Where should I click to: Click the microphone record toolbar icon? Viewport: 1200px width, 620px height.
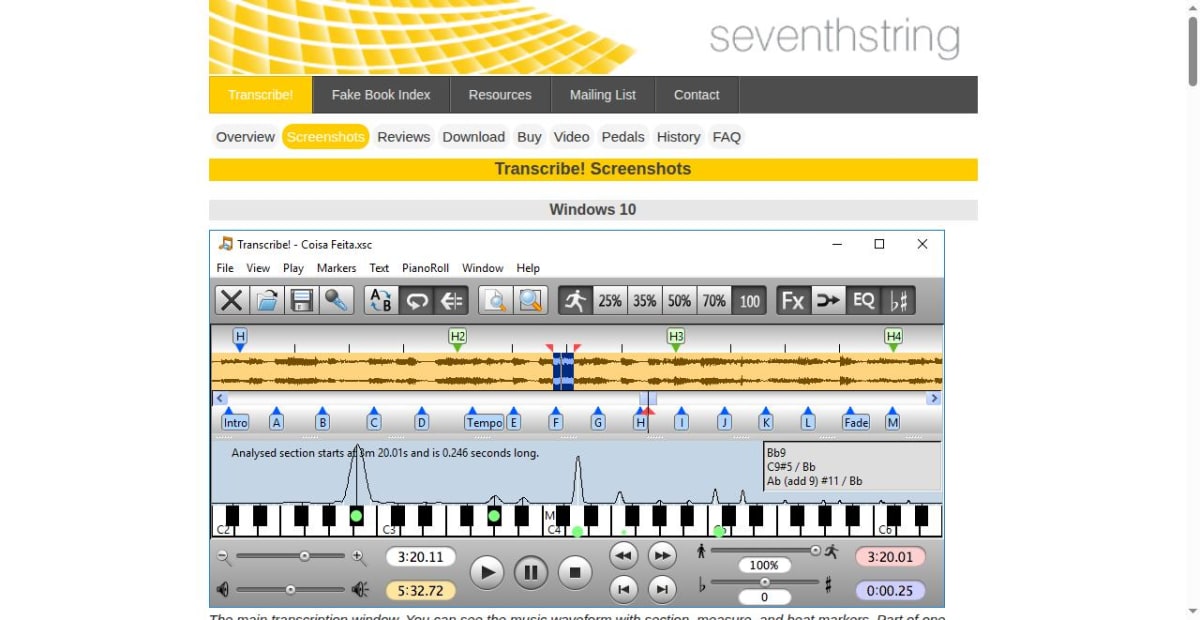coord(336,300)
